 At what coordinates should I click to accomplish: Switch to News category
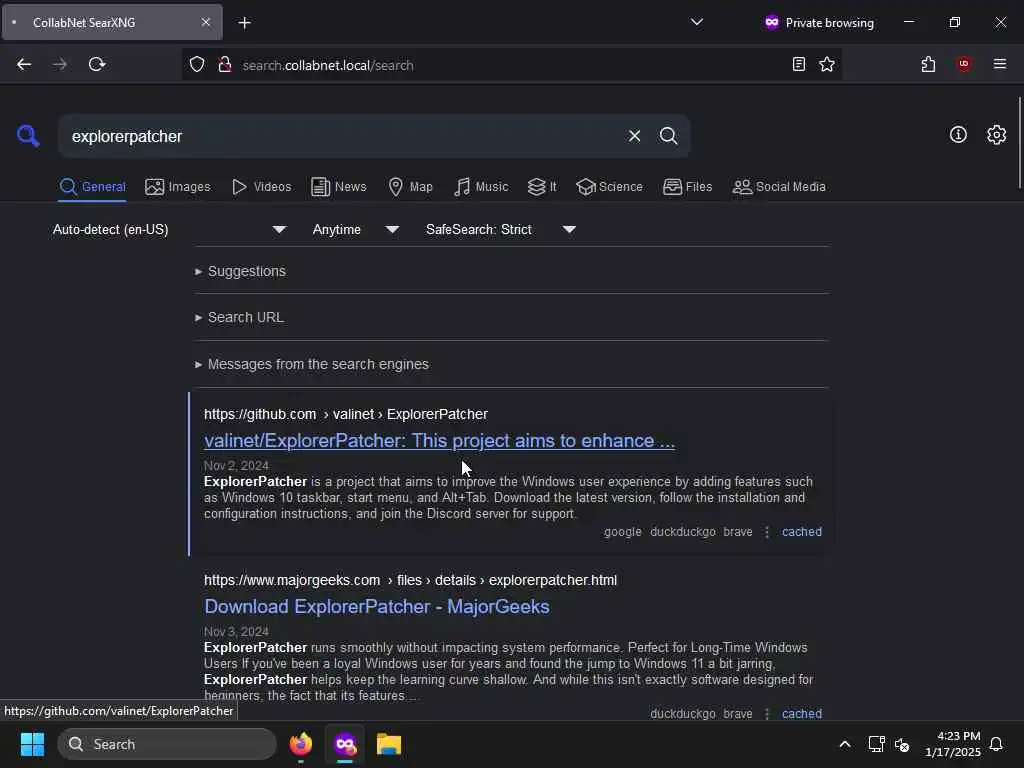tap(338, 187)
